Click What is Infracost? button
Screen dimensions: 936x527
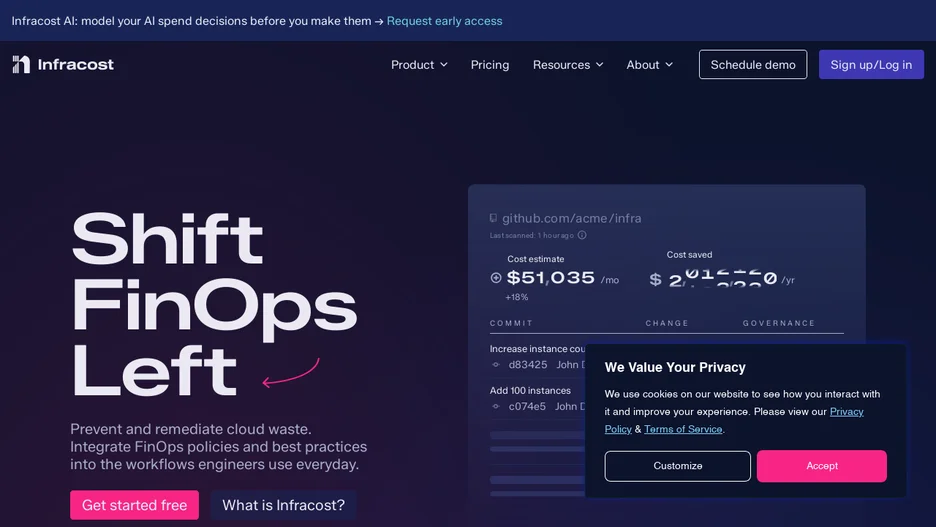pos(284,505)
